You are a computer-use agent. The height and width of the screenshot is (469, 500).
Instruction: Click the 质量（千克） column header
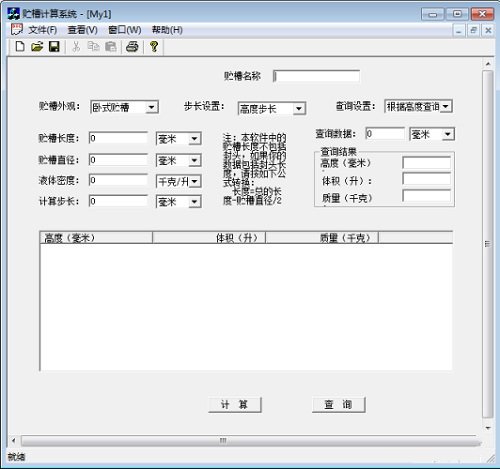[322, 238]
